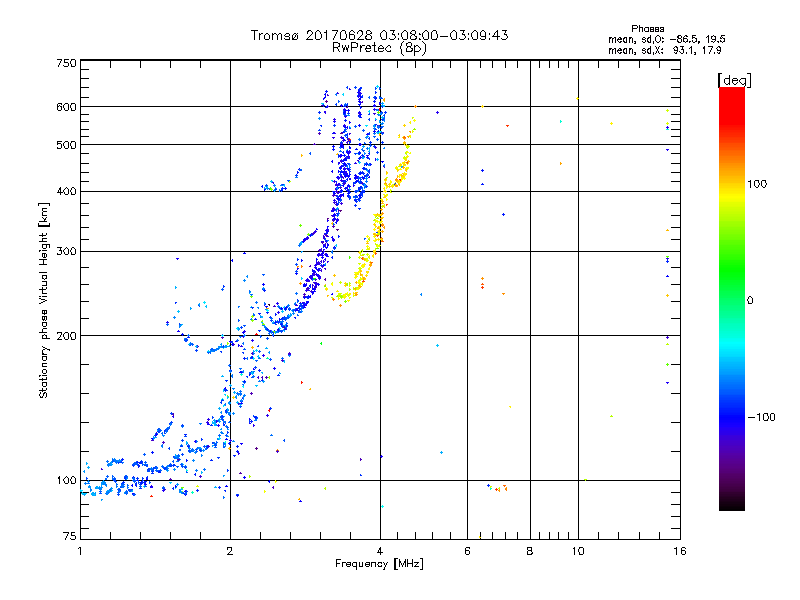Click the Stationary phase Virtual Height axis label
The image size is (800, 600).
pos(44,300)
